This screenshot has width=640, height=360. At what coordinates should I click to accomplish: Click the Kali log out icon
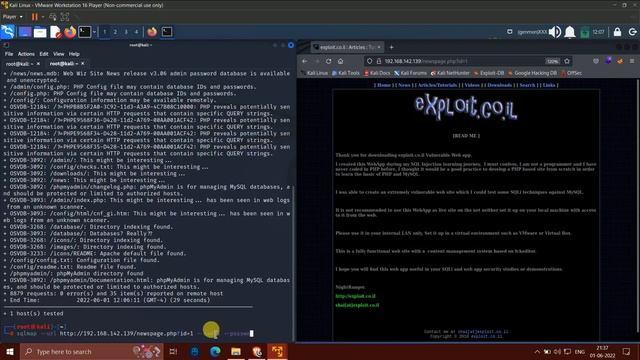click(x=632, y=32)
